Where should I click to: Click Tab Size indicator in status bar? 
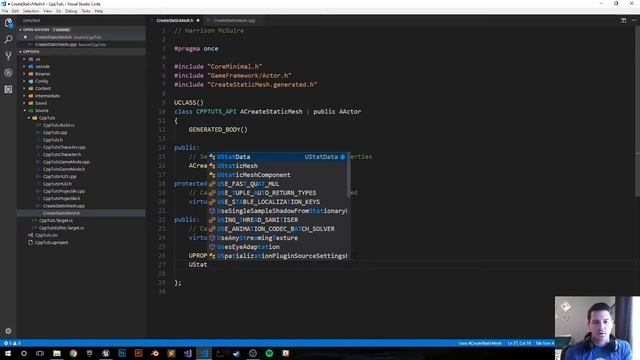click(x=545, y=343)
